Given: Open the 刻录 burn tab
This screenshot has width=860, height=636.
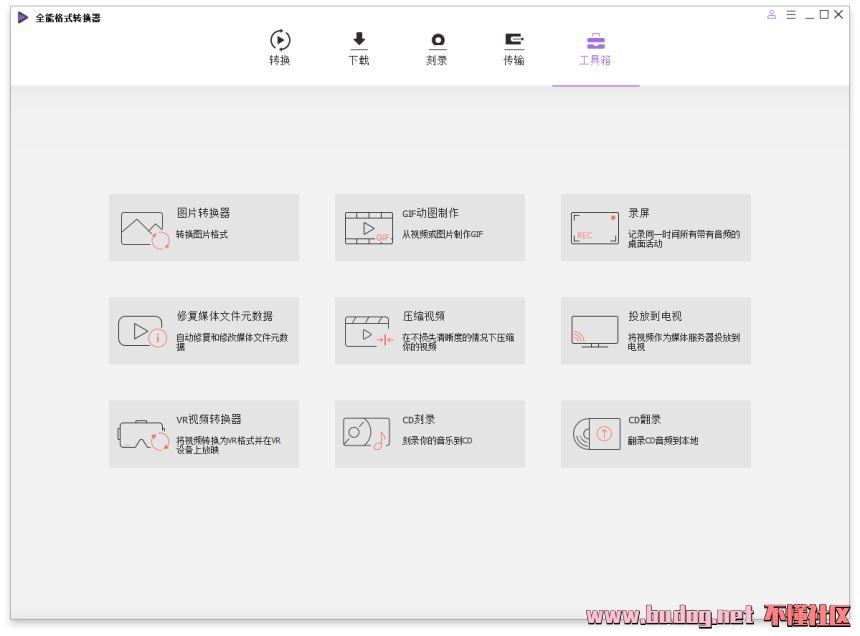Looking at the screenshot, I should tap(436, 48).
